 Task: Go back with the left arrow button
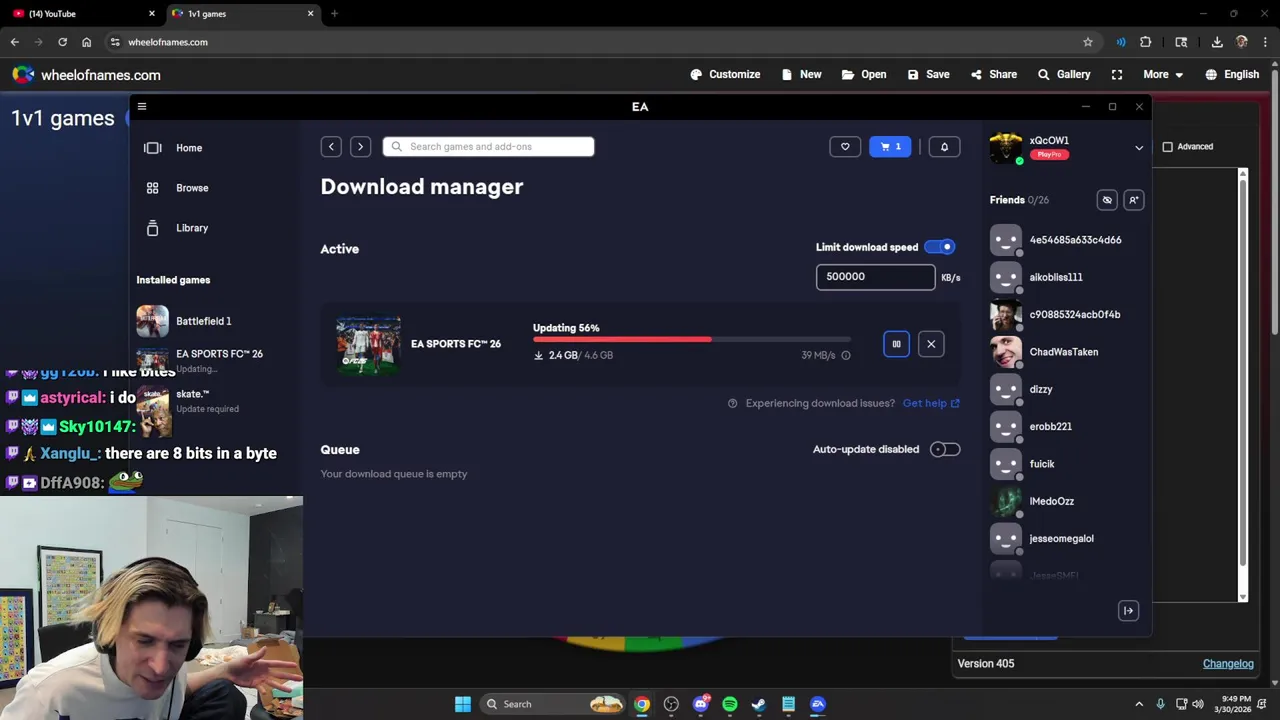[331, 147]
